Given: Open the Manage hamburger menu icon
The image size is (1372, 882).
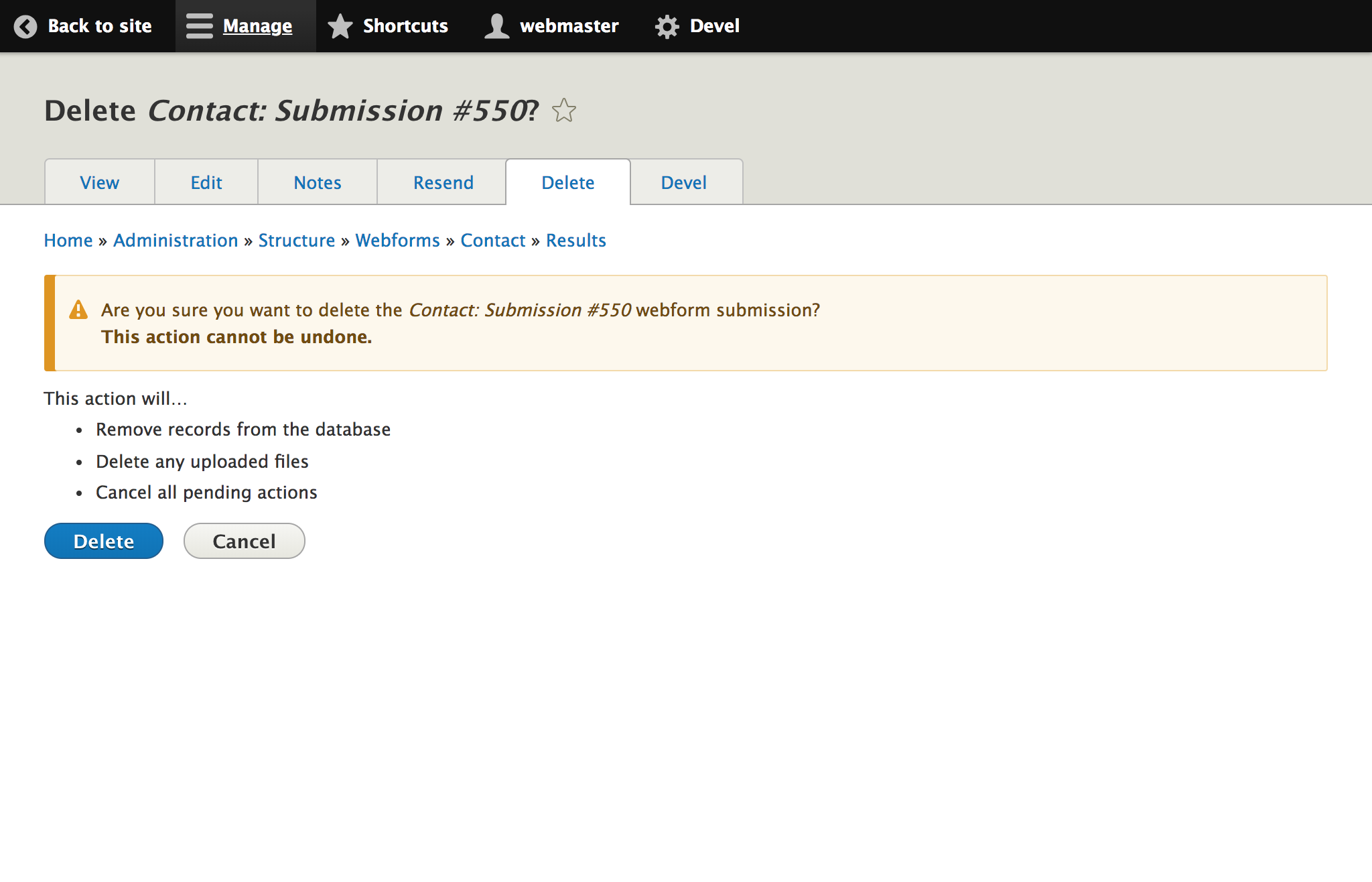Looking at the screenshot, I should 198,26.
